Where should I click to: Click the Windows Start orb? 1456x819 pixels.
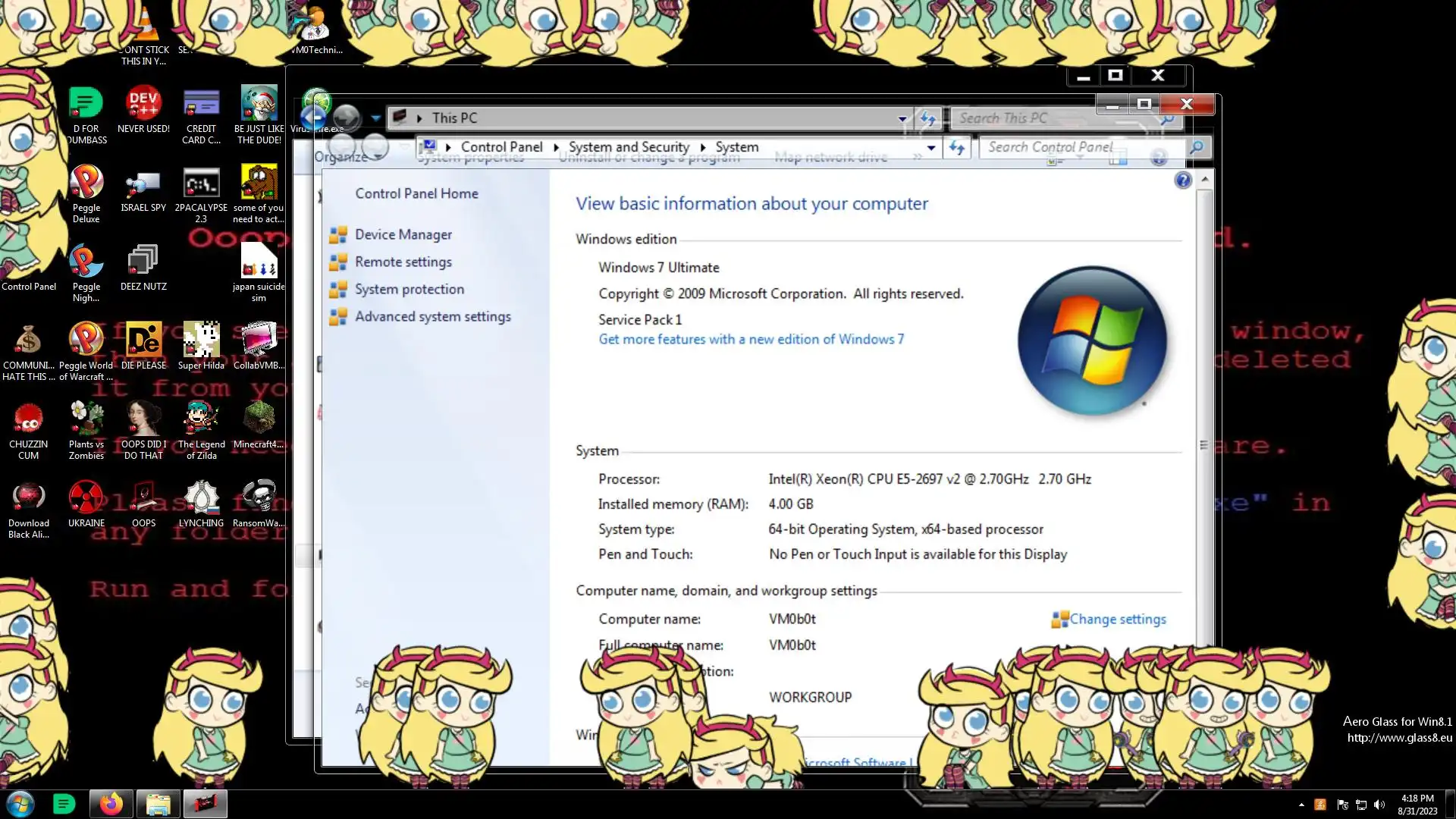coord(20,804)
